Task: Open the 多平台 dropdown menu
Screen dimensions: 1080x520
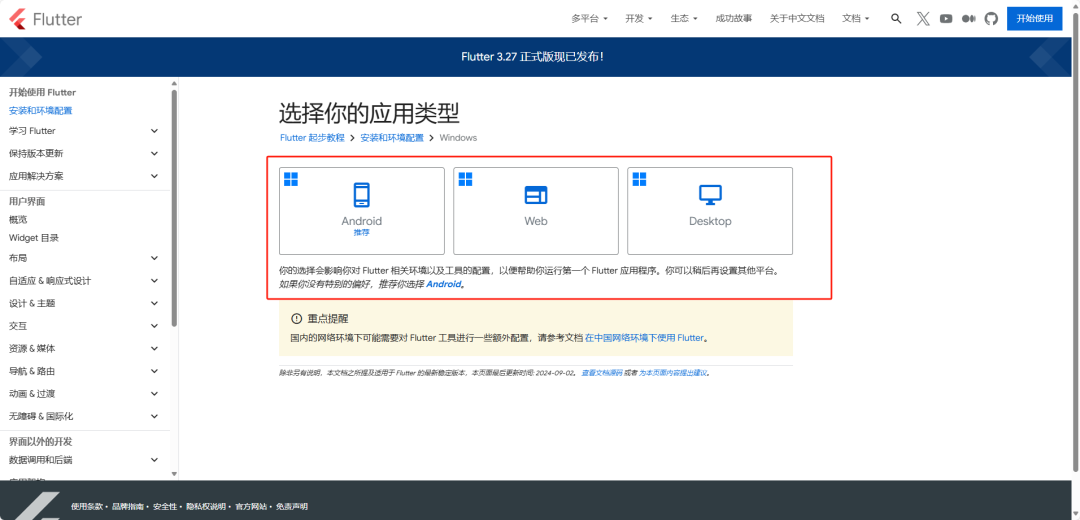Action: pyautogui.click(x=589, y=18)
